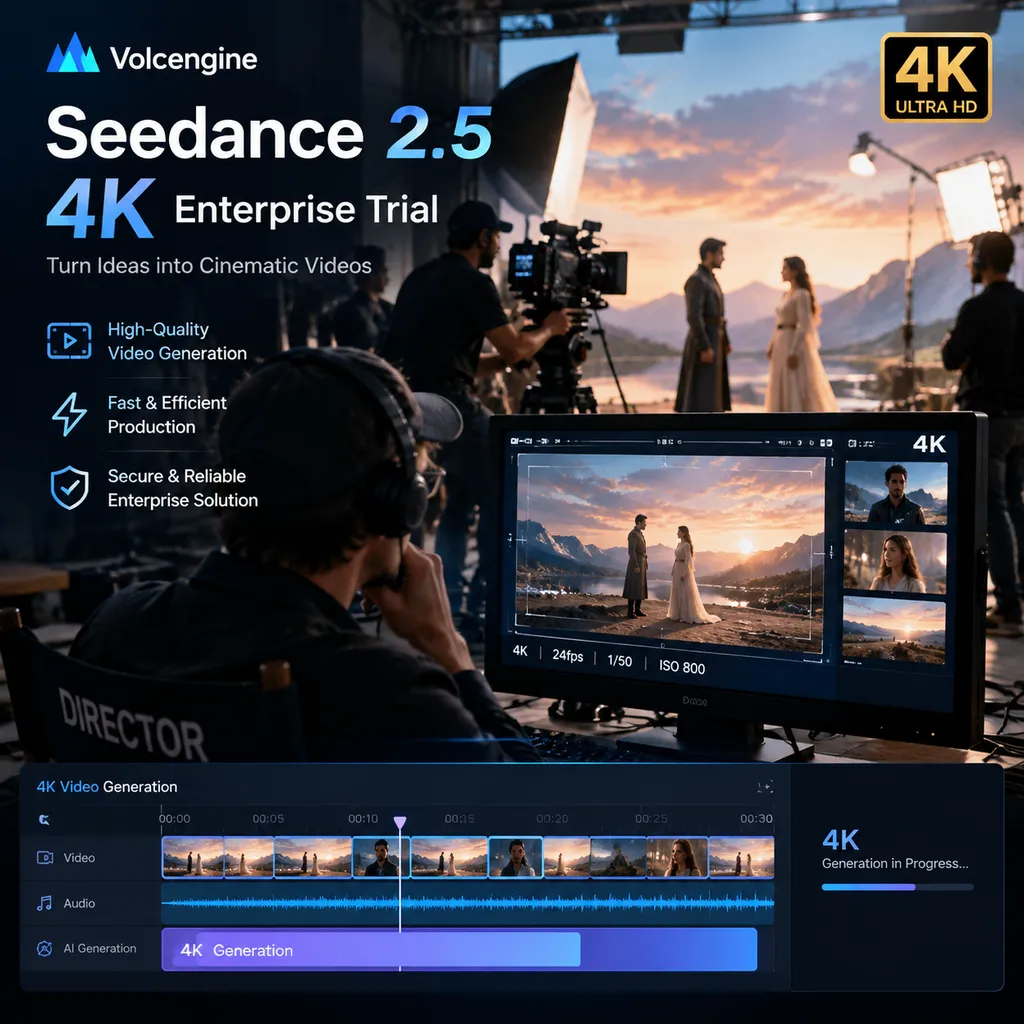Click the expand icon beside 4K Video Generation title
Image resolution: width=1024 pixels, height=1024 pixels.
[765, 787]
